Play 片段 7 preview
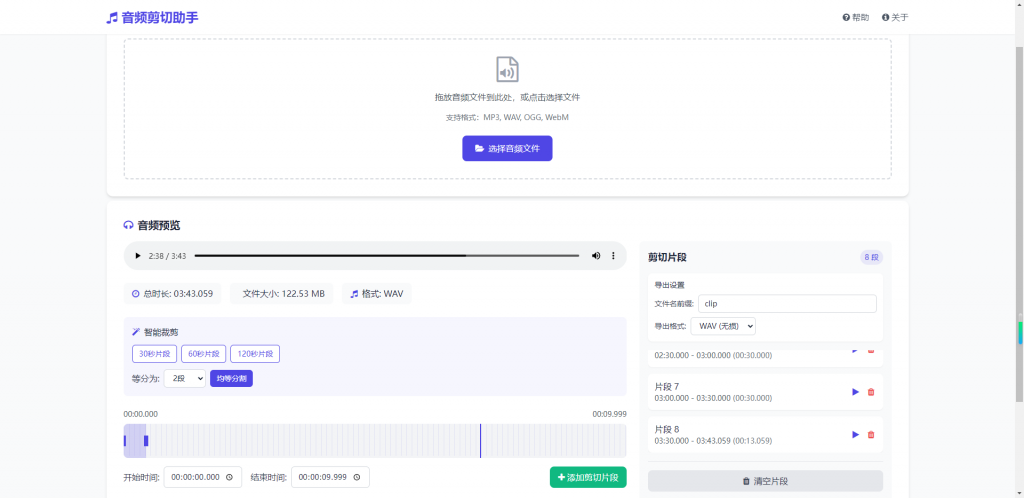The image size is (1024, 498). coord(856,392)
